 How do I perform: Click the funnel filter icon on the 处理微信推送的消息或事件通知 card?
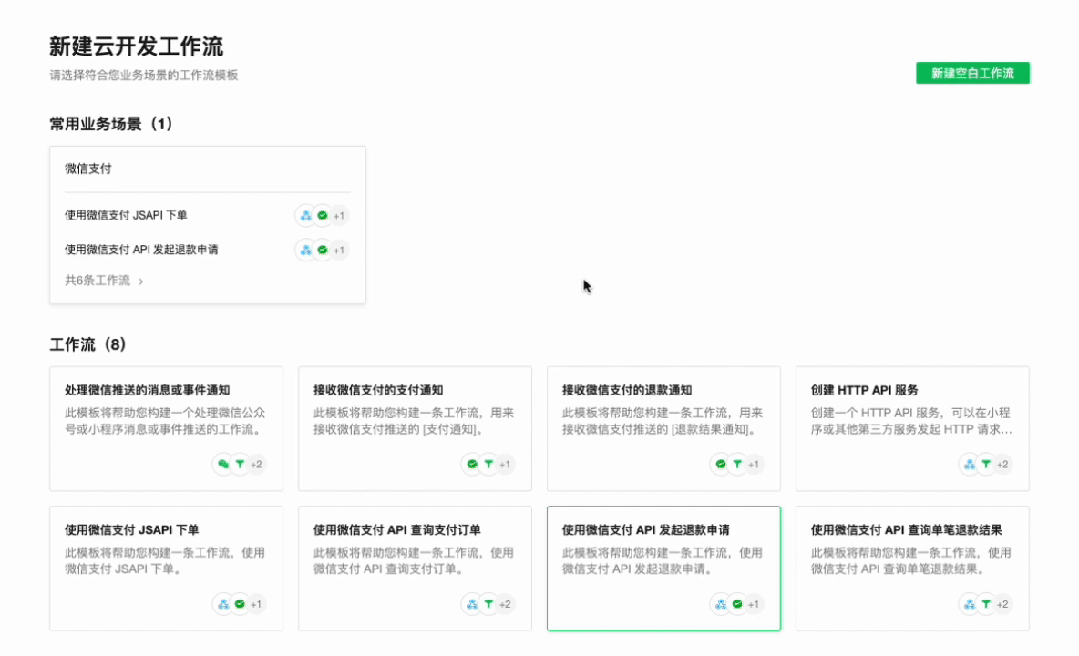239,464
